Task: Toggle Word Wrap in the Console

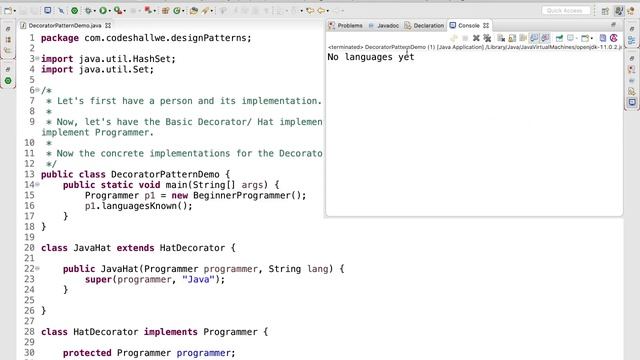Action: click(x=523, y=38)
